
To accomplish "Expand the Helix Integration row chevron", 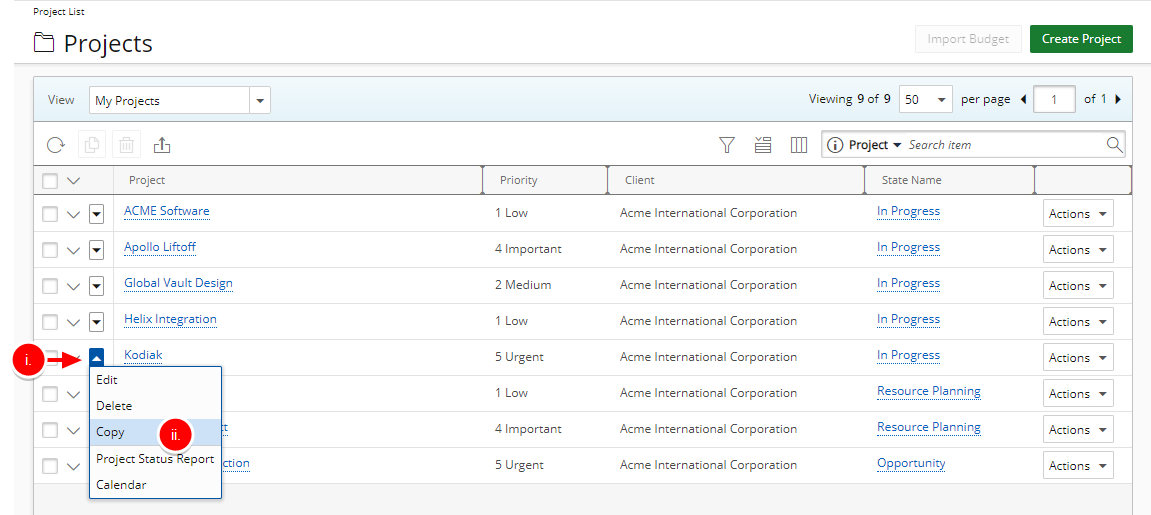I will click(73, 322).
